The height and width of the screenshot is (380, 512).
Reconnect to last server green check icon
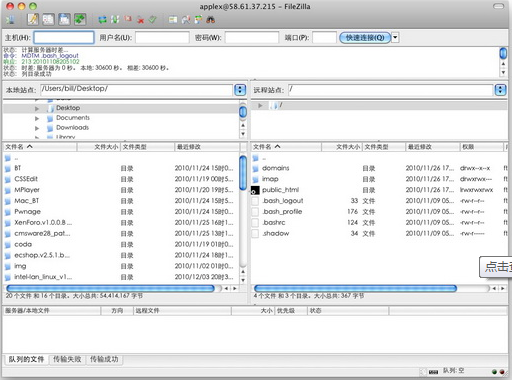click(153, 20)
